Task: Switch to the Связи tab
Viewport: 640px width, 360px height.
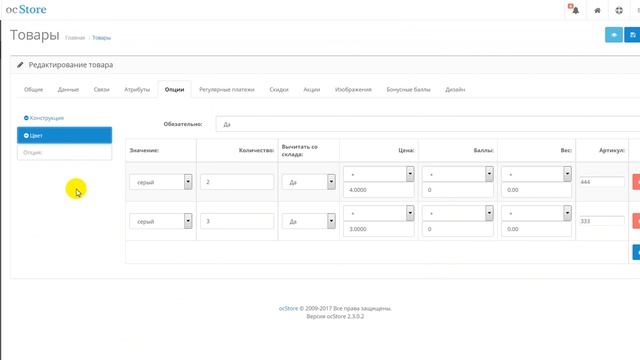Action: pyautogui.click(x=102, y=89)
